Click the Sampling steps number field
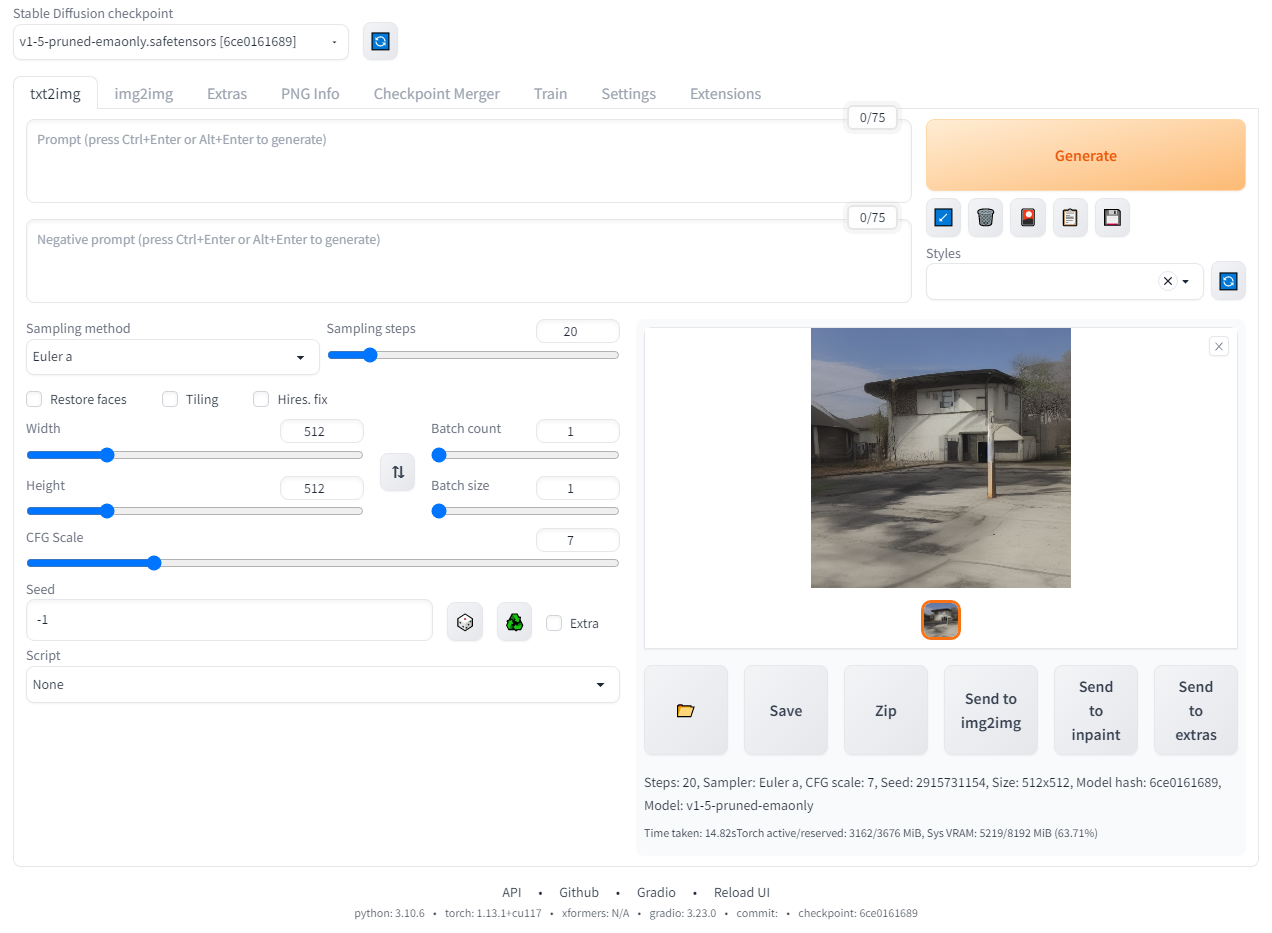Image resolution: width=1272 pixels, height=933 pixels. [578, 331]
